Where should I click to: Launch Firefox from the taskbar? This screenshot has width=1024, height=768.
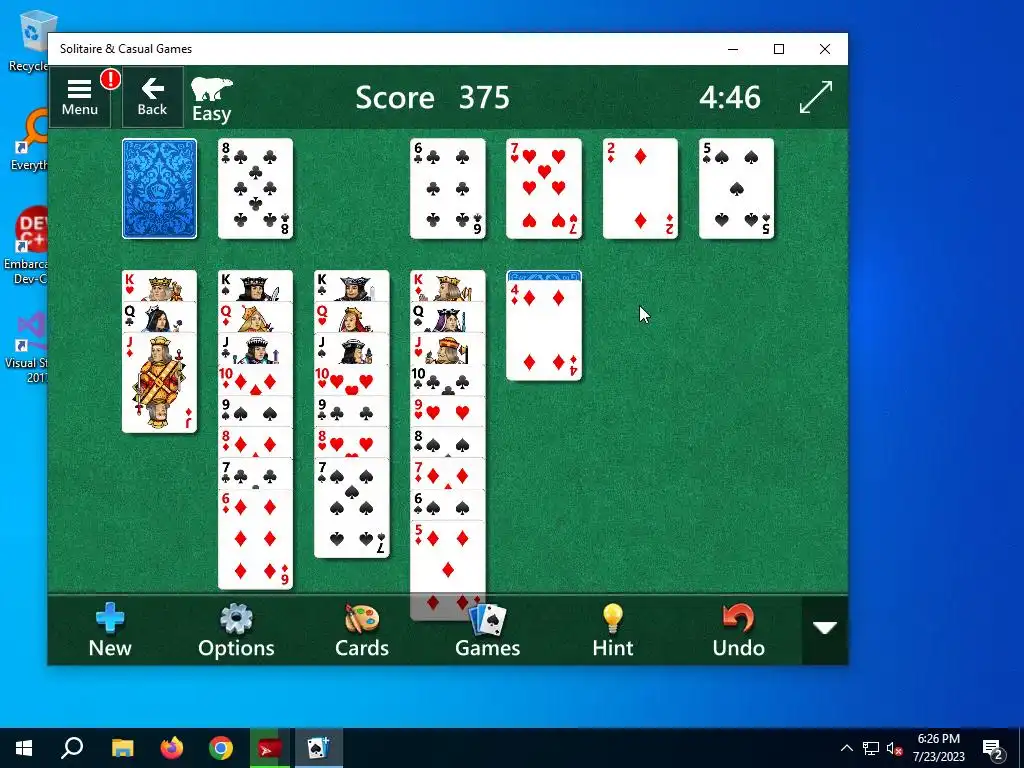click(172, 748)
